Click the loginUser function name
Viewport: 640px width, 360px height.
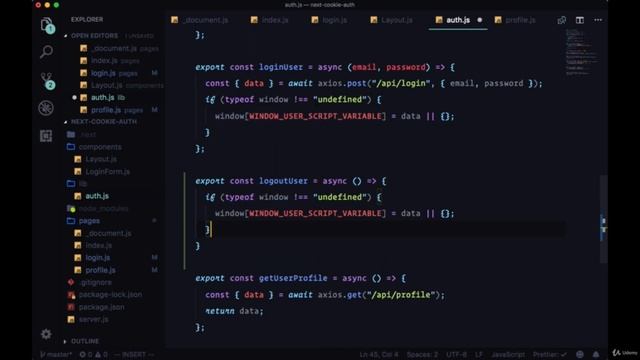(281, 67)
